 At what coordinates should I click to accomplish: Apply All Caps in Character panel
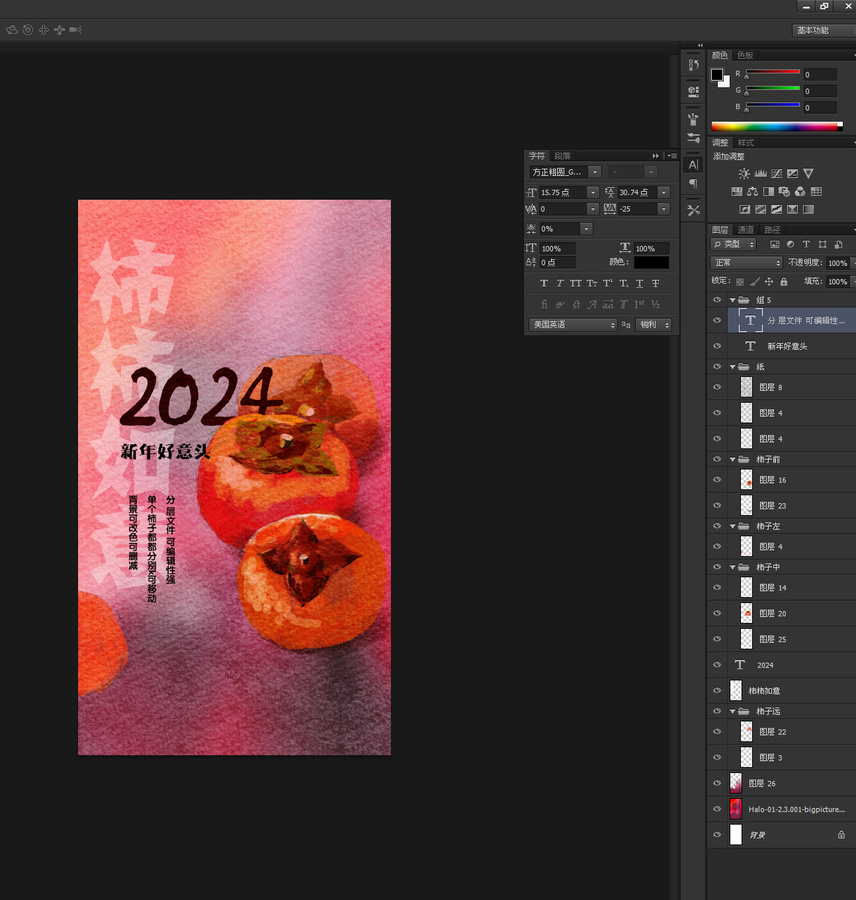click(x=575, y=284)
